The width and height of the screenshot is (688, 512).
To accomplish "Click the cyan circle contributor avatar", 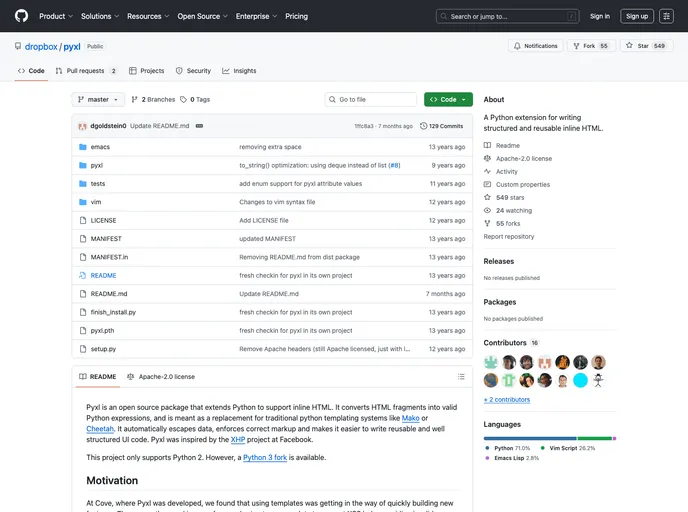I will pyautogui.click(x=580, y=380).
